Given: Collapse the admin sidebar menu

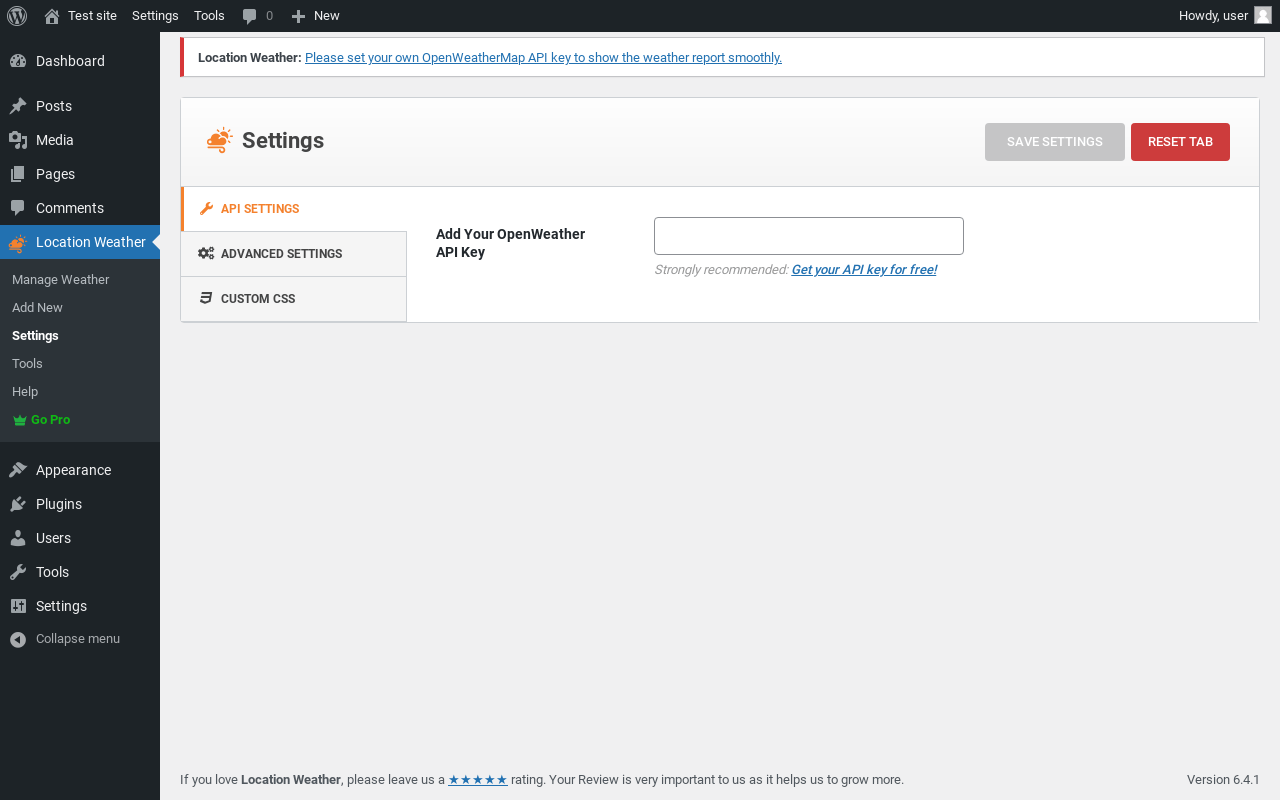Looking at the screenshot, I should click(x=66, y=639).
